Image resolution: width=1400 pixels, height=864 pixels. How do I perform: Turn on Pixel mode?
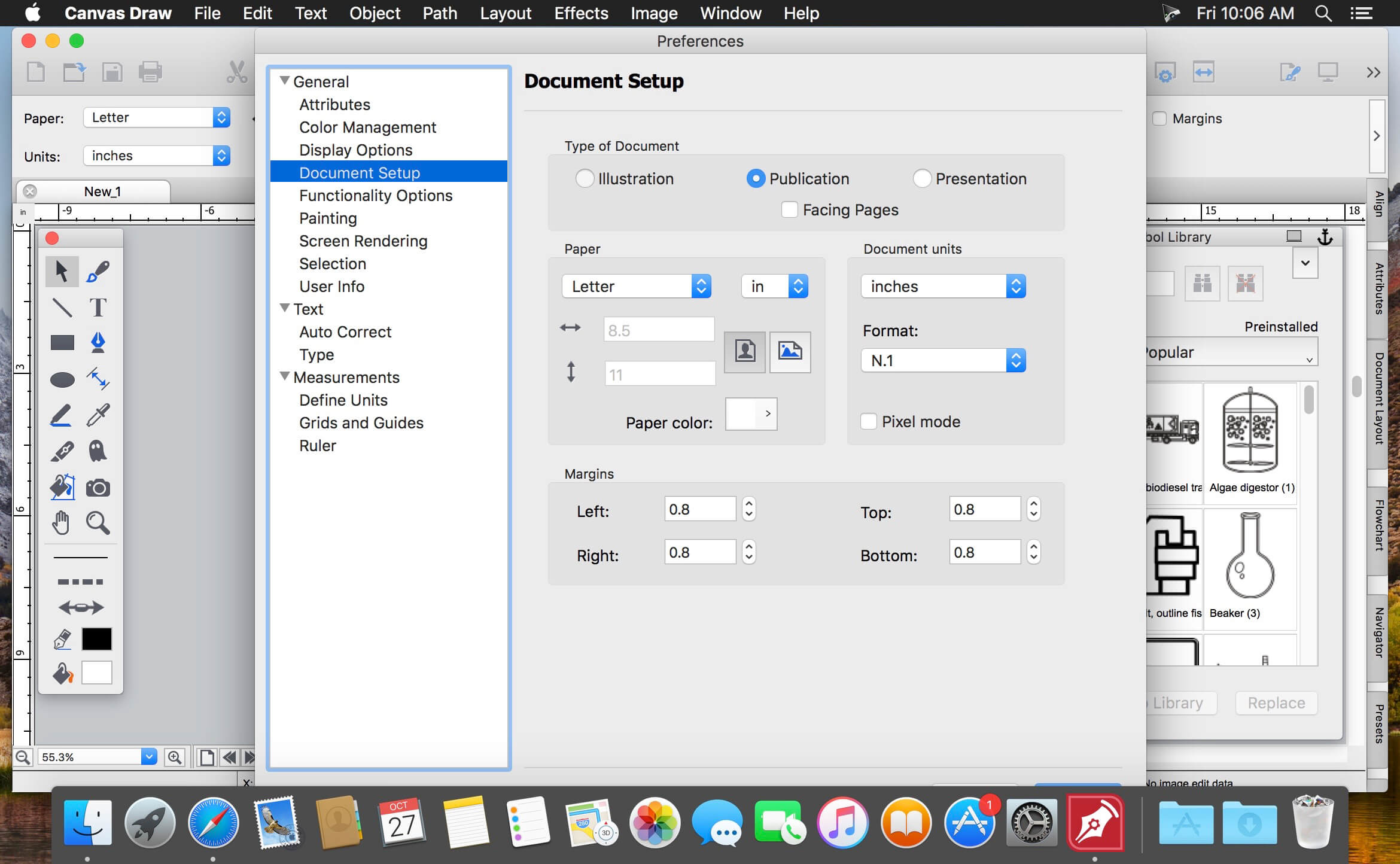pos(868,421)
